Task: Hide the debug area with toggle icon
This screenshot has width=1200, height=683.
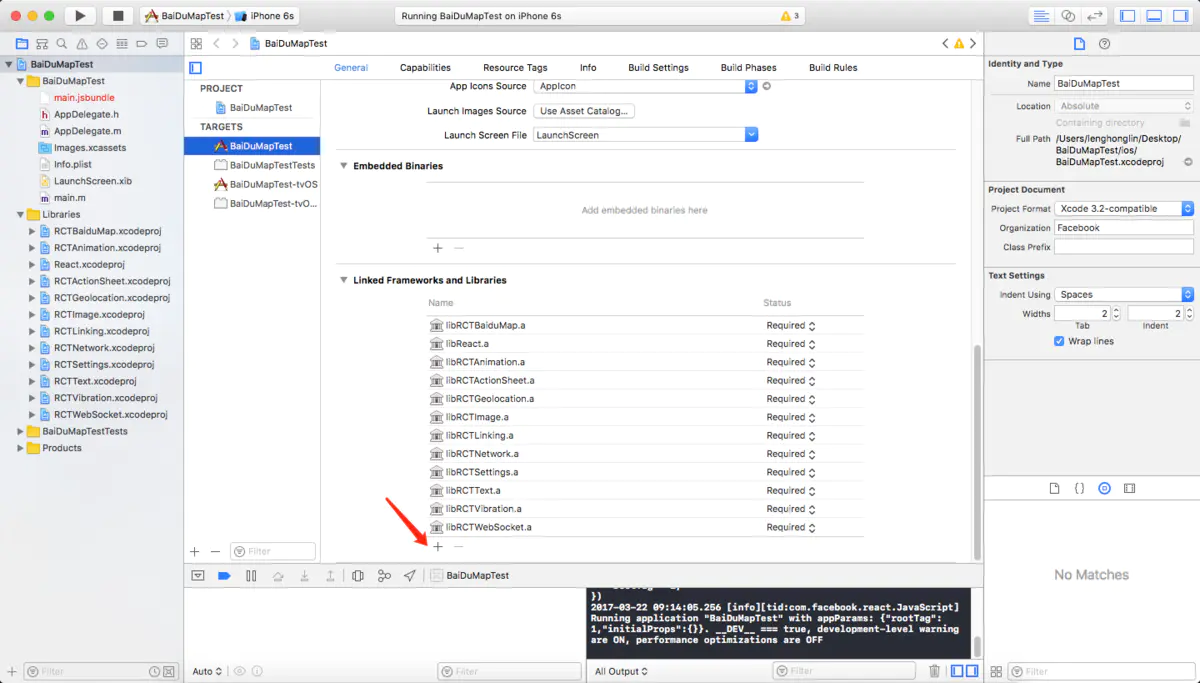Action: [x=198, y=576]
